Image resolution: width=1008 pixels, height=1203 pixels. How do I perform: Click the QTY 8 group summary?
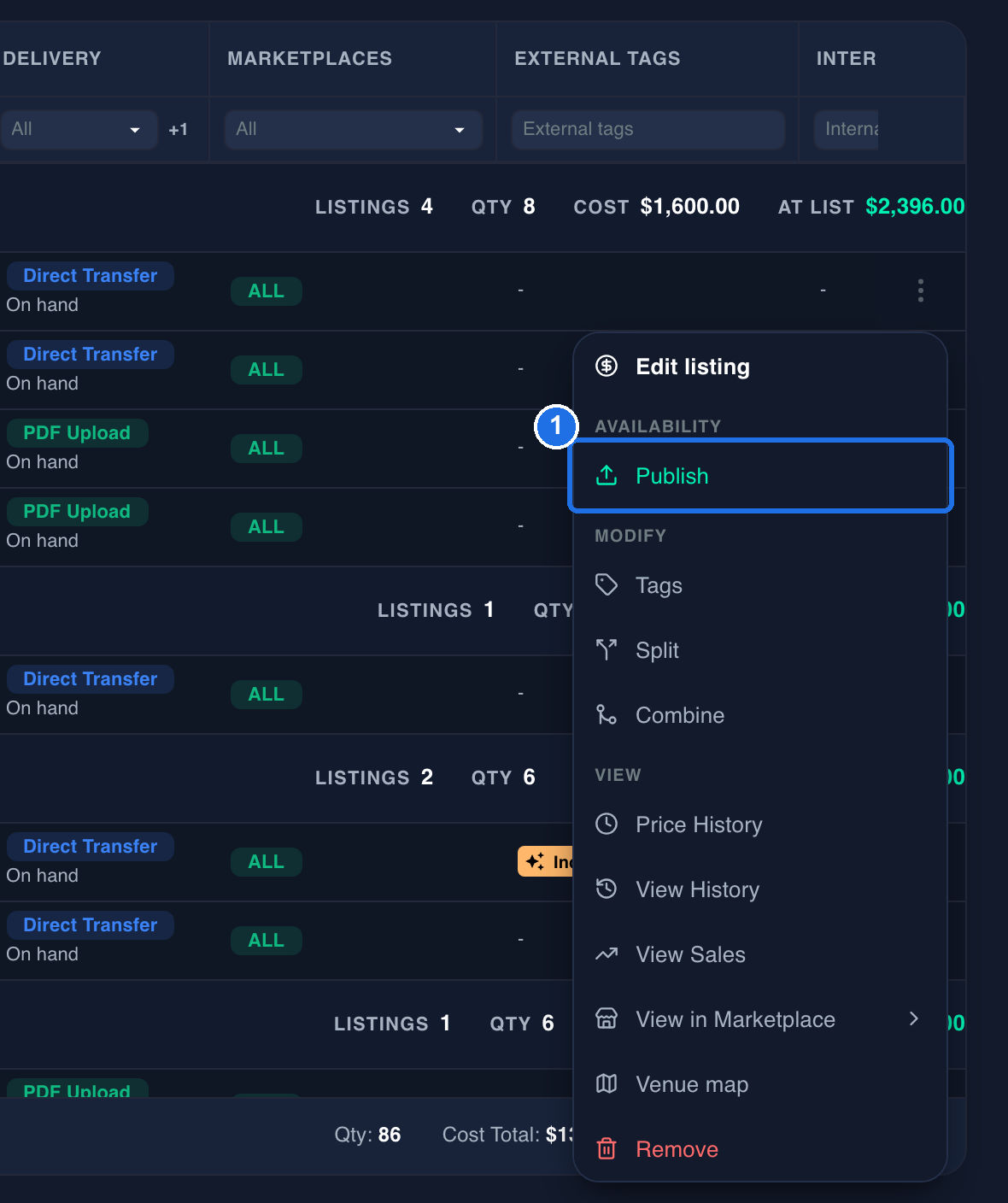(x=503, y=207)
